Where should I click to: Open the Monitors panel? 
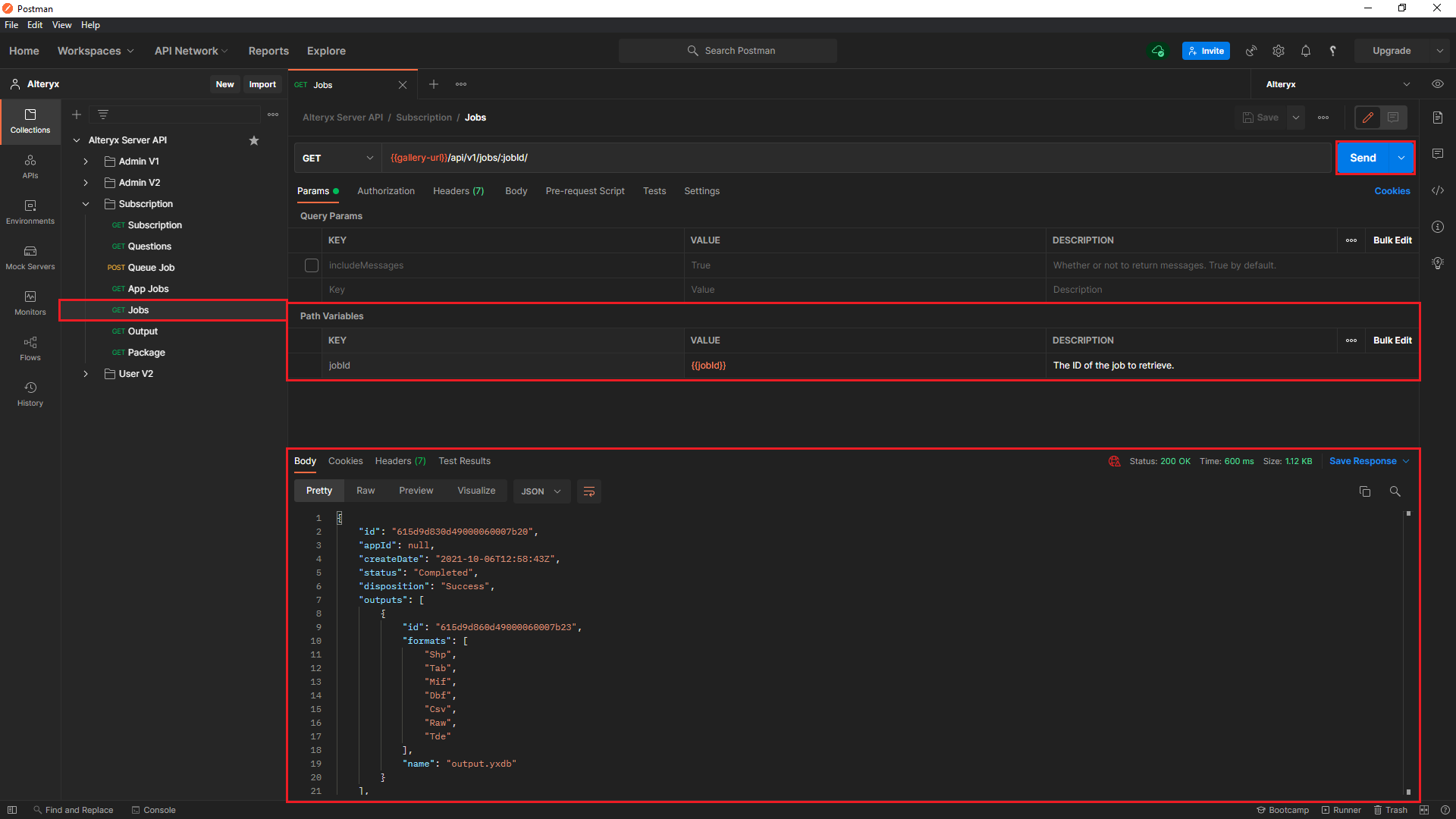click(x=30, y=302)
